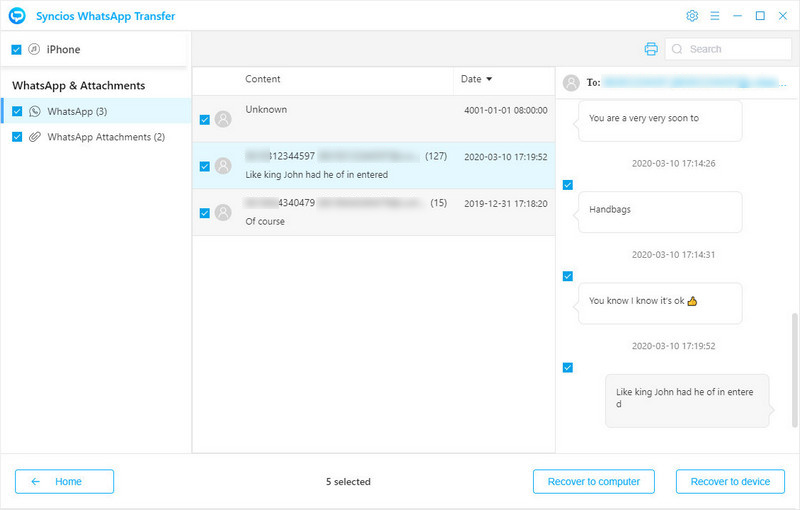This screenshot has height=510, width=800.
Task: Click the back arrow on Home button
Action: tap(35, 481)
